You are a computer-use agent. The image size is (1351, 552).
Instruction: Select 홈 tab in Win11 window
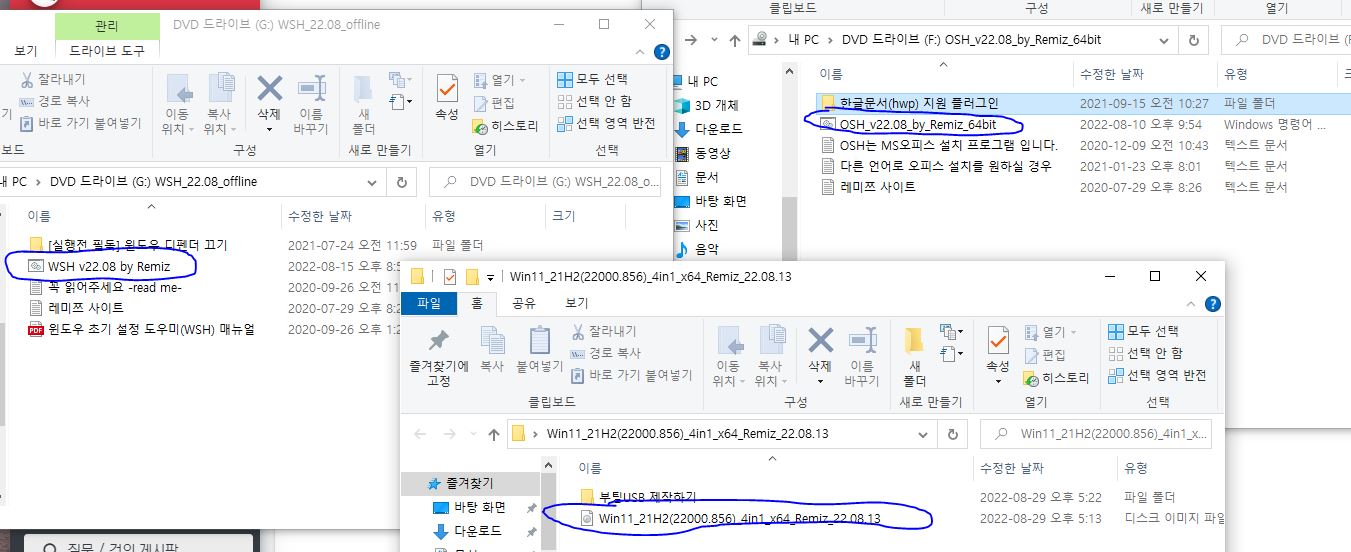[478, 303]
